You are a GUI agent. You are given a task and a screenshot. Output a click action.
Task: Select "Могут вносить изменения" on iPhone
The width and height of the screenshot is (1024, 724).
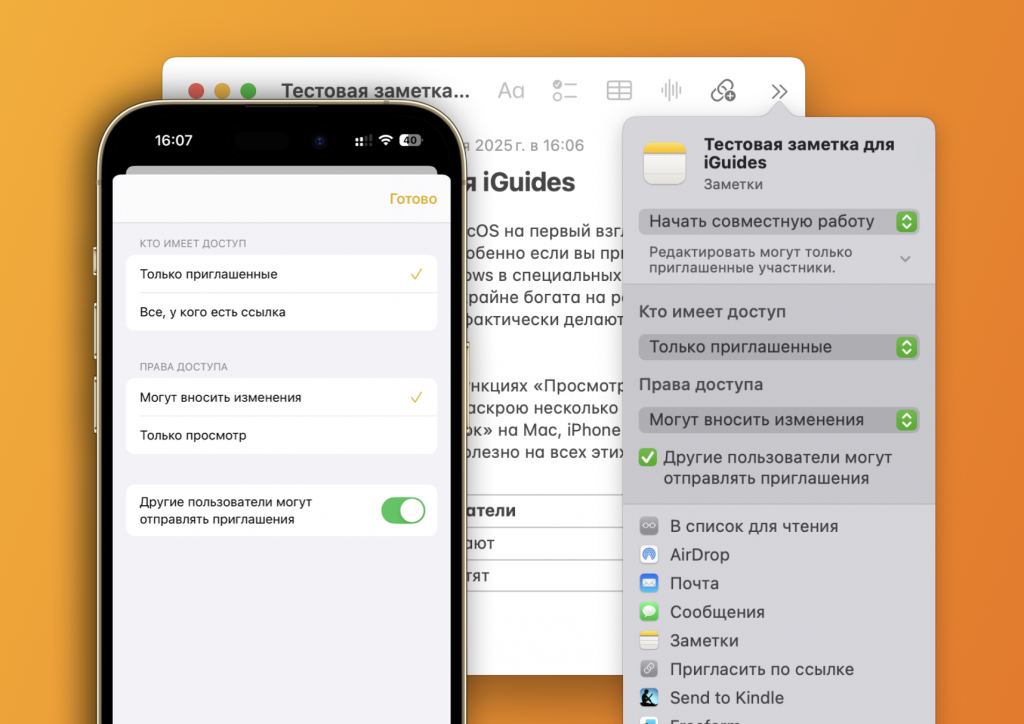281,398
